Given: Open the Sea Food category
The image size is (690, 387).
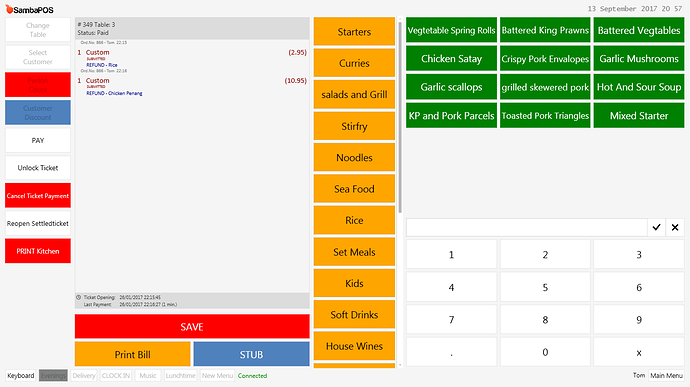Looking at the screenshot, I should point(354,189).
